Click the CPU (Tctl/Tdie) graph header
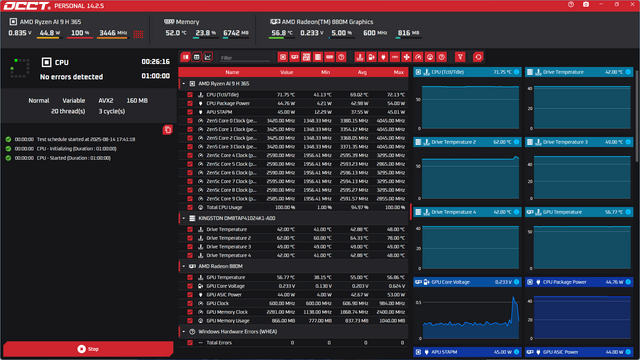 pyautogui.click(x=467, y=72)
